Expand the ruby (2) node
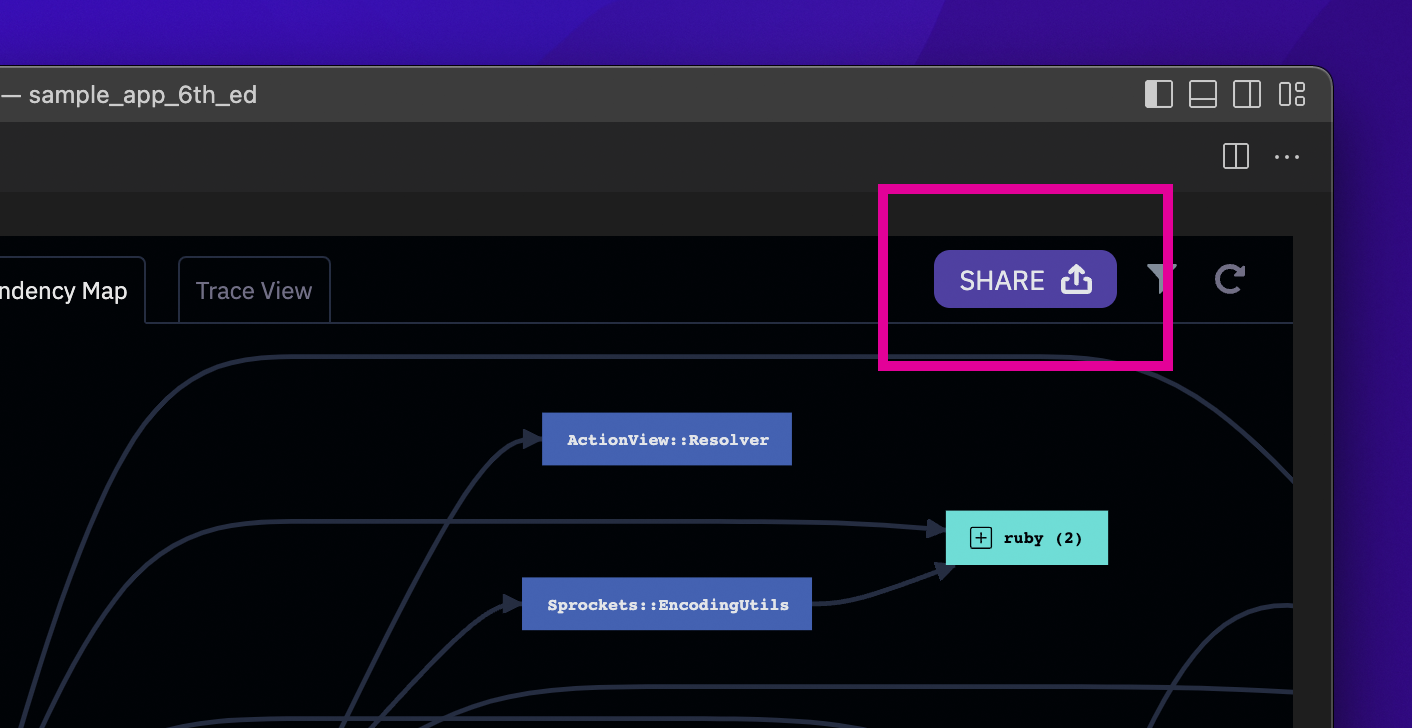Image resolution: width=1412 pixels, height=728 pixels. (981, 538)
